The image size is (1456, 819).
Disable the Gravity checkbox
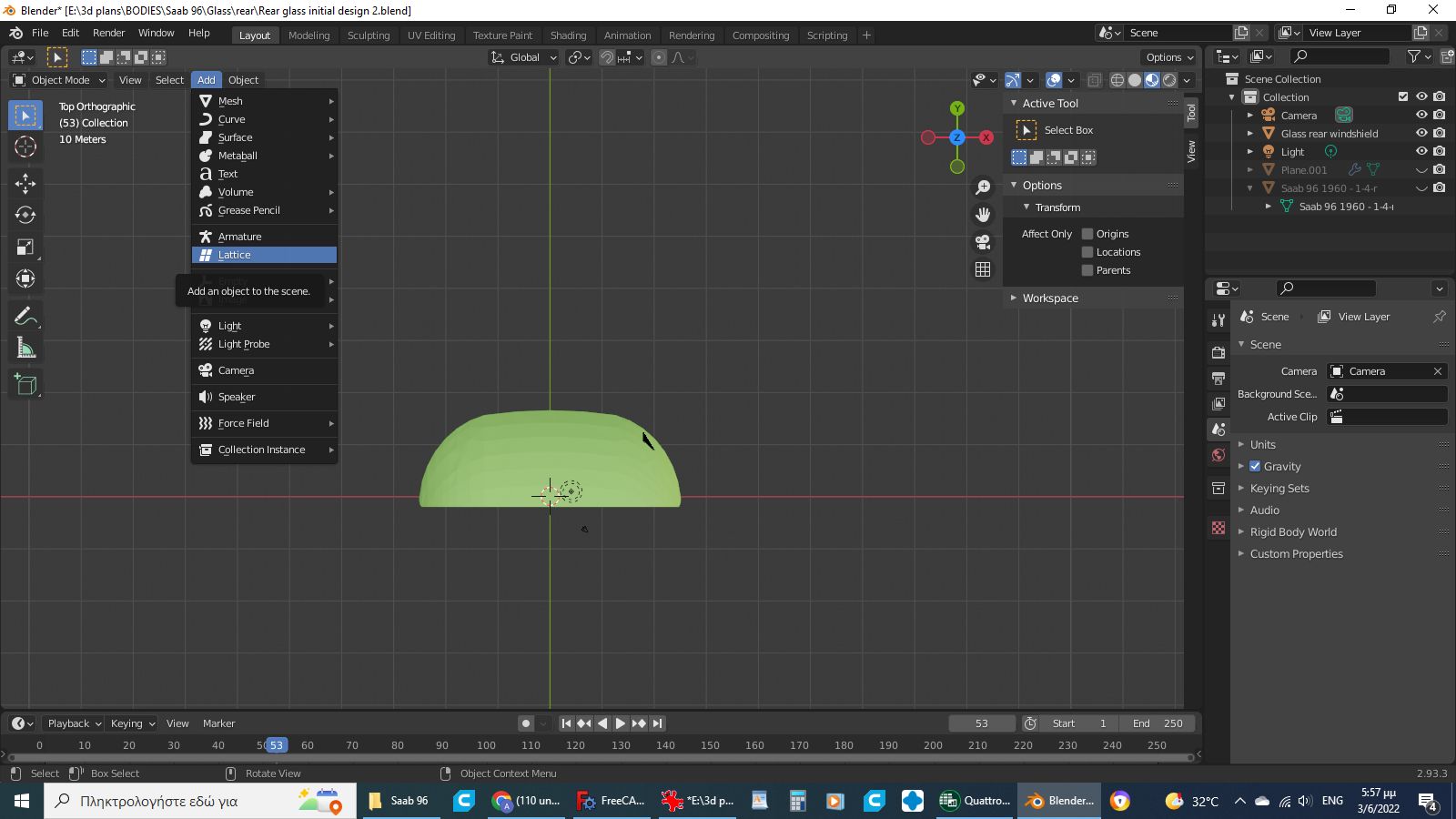(1255, 466)
